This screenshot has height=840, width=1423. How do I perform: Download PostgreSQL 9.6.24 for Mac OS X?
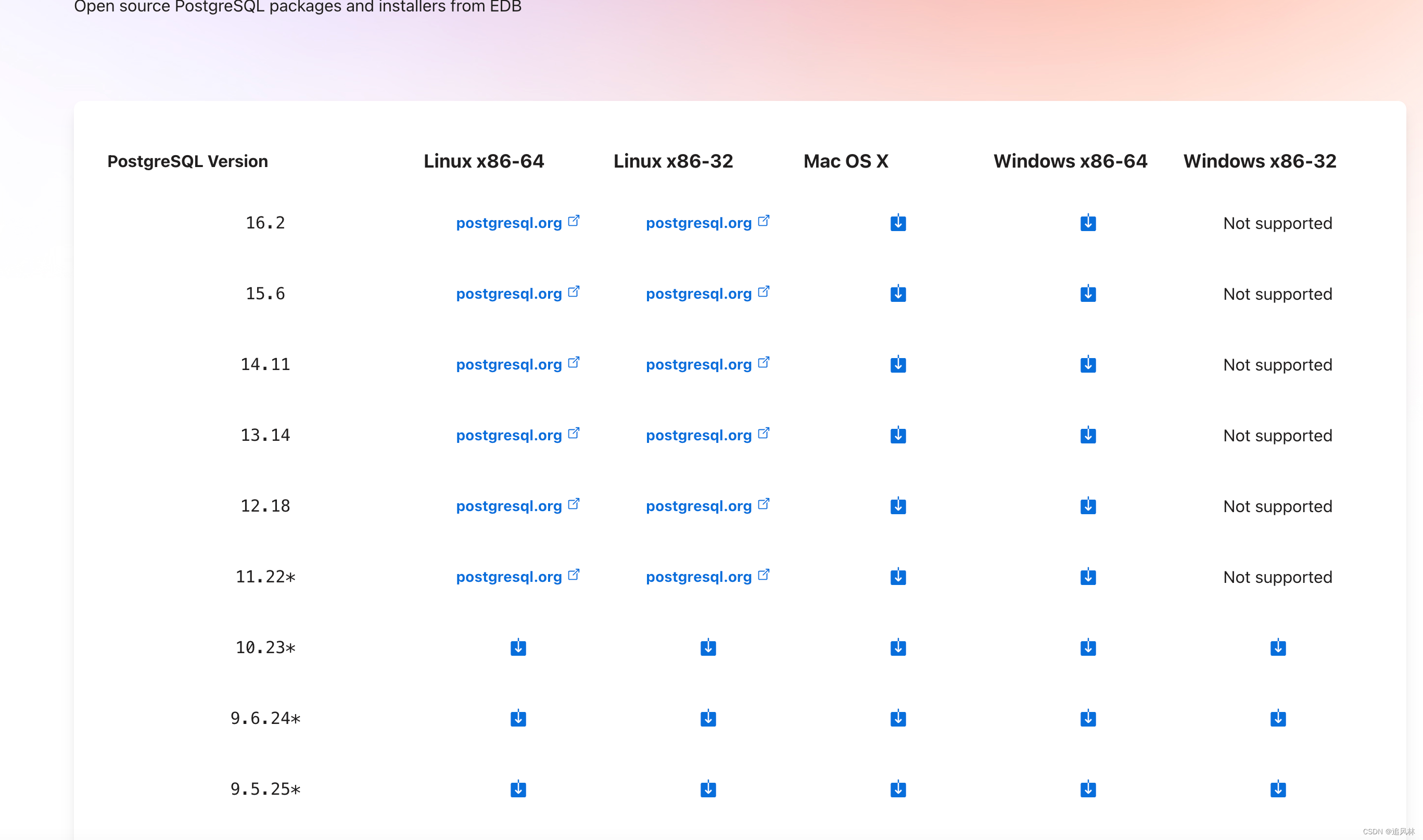point(898,718)
